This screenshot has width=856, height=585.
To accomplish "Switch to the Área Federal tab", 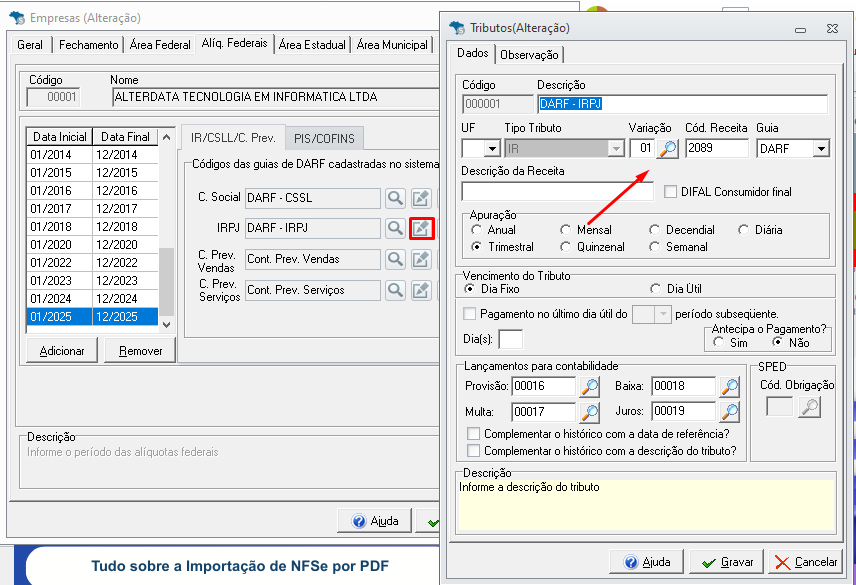I will pyautogui.click(x=160, y=45).
